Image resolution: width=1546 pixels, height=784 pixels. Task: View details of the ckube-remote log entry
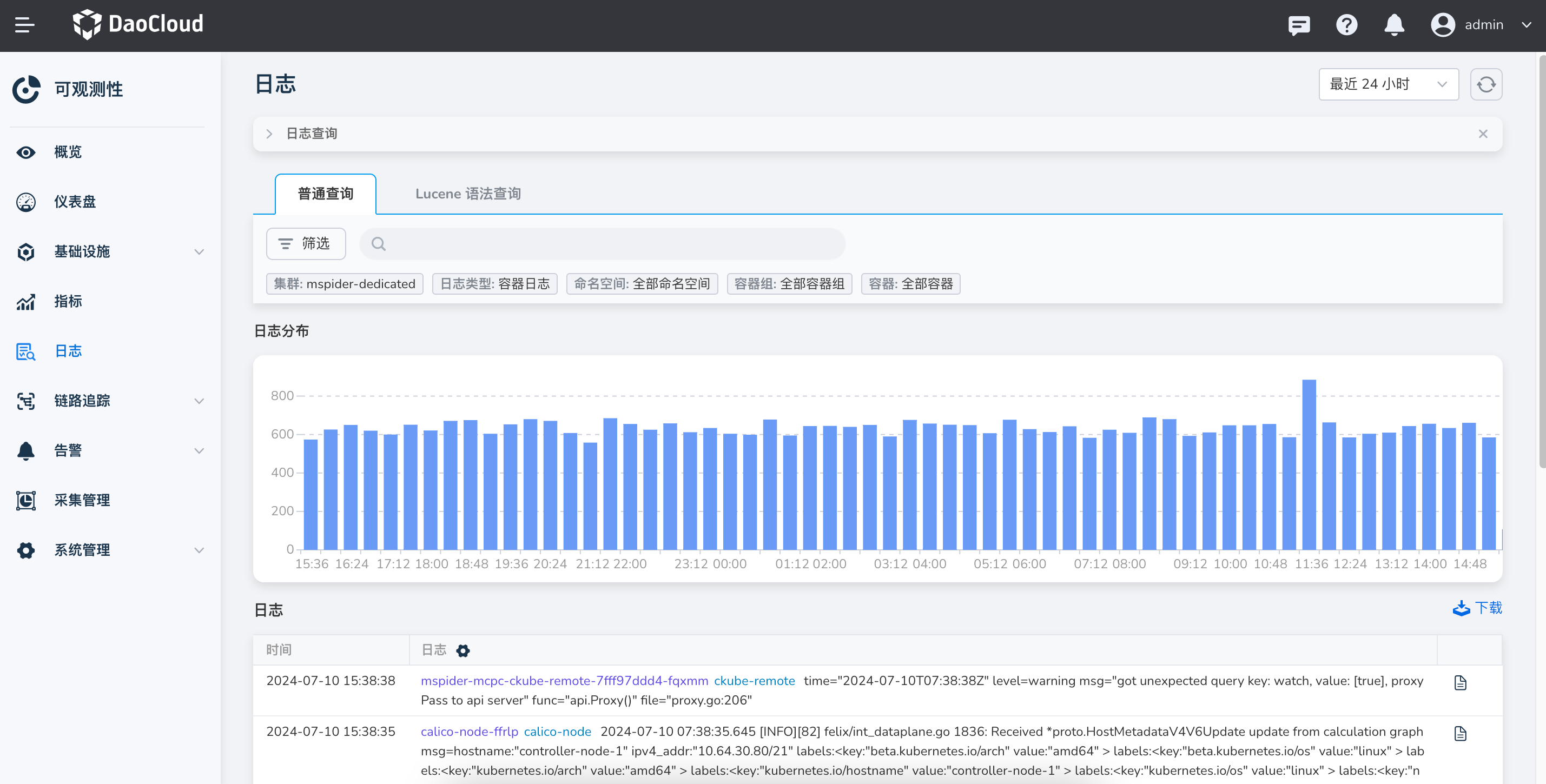(x=1460, y=683)
